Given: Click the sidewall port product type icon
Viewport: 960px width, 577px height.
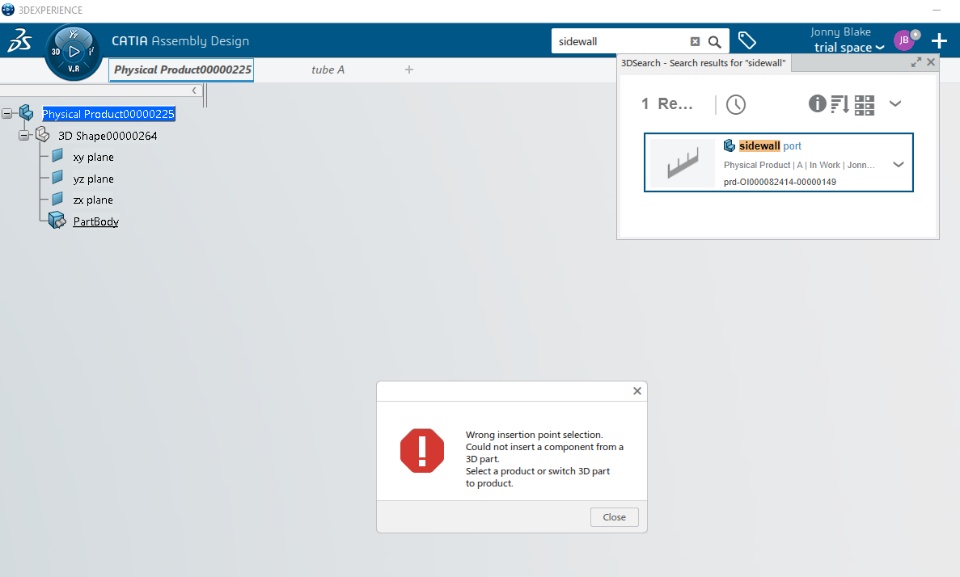Looking at the screenshot, I should [x=729, y=146].
